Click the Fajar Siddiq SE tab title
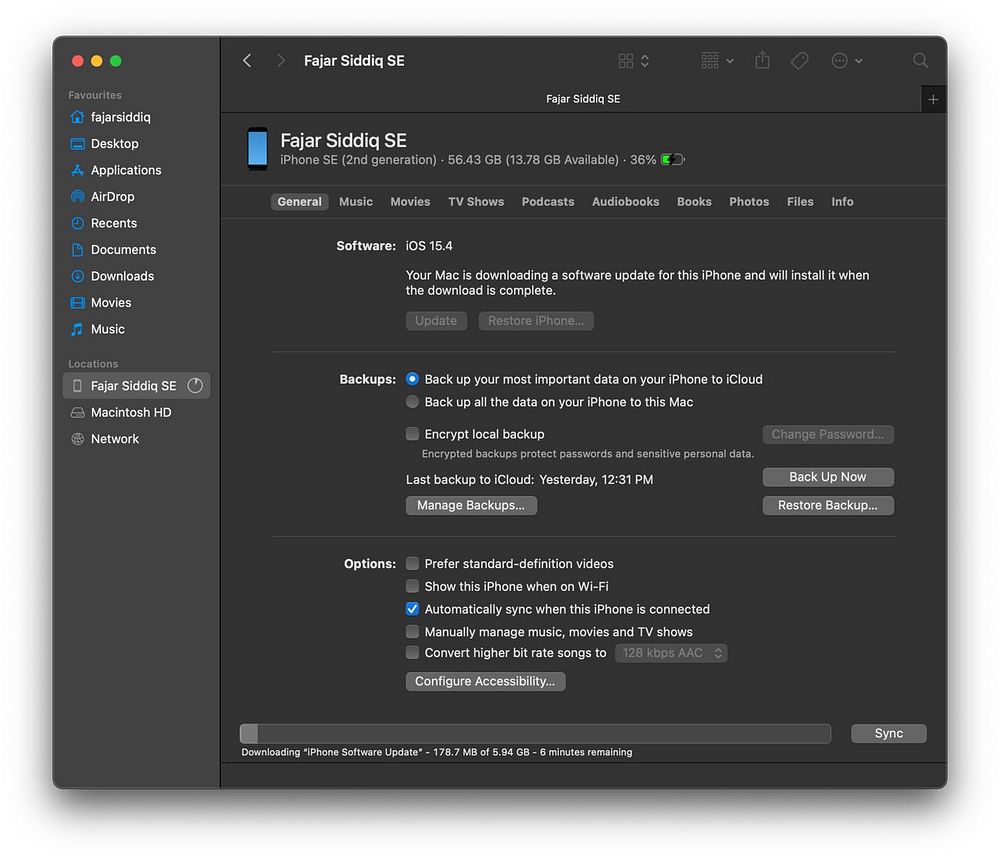This screenshot has height=859, width=1000. tap(583, 99)
